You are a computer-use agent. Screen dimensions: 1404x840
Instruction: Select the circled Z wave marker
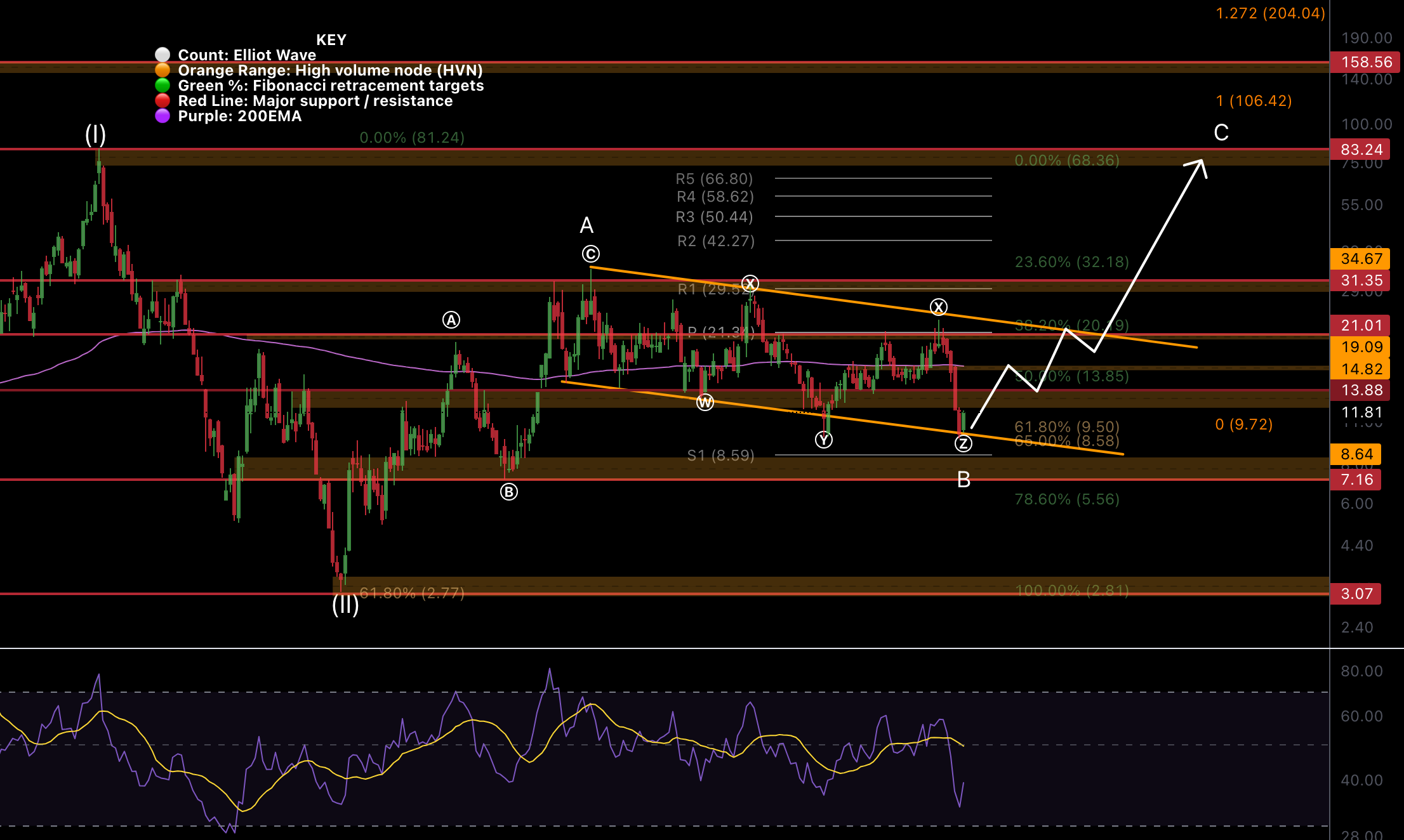963,443
